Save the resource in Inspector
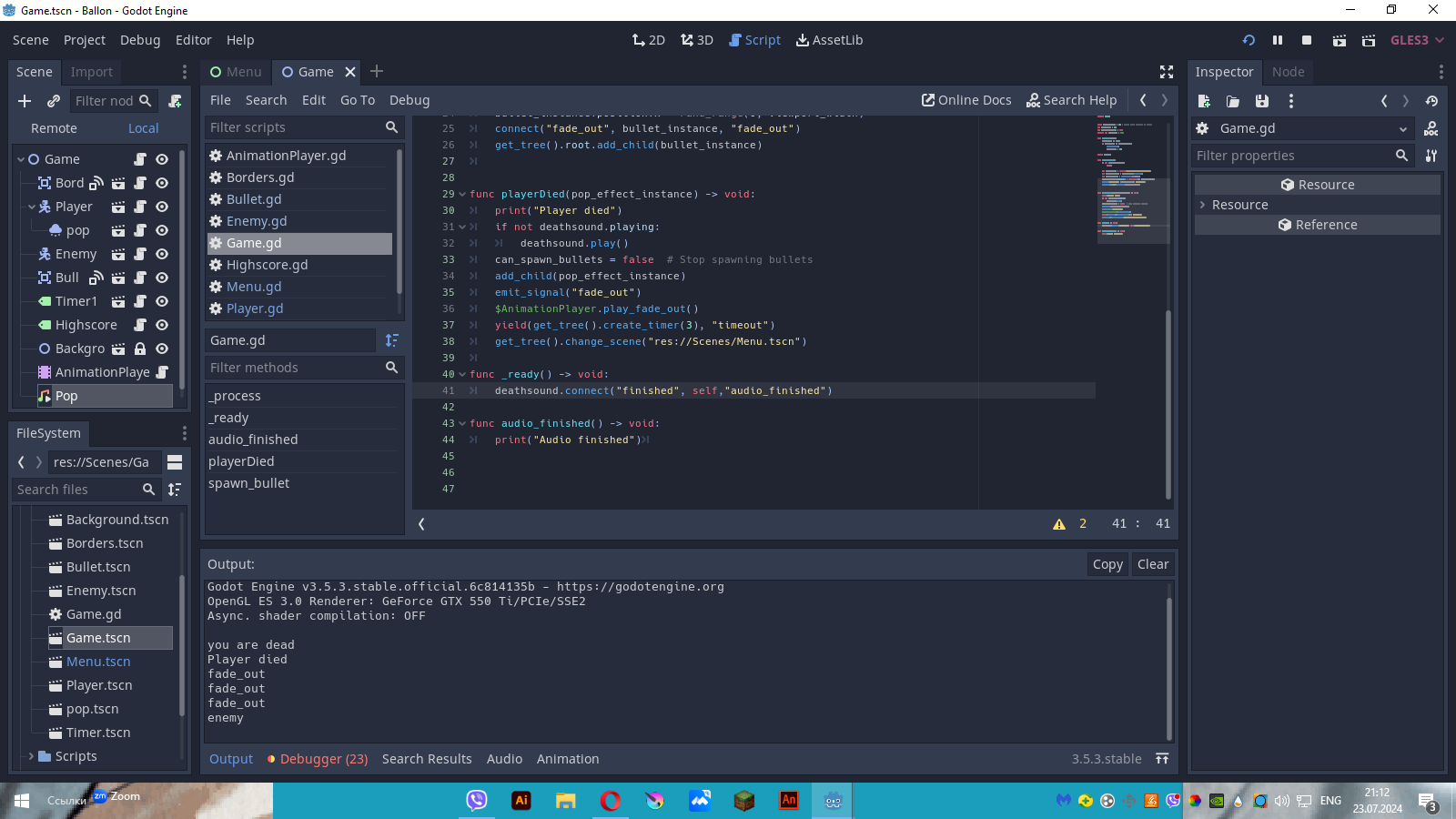This screenshot has height=819, width=1456. click(1261, 101)
